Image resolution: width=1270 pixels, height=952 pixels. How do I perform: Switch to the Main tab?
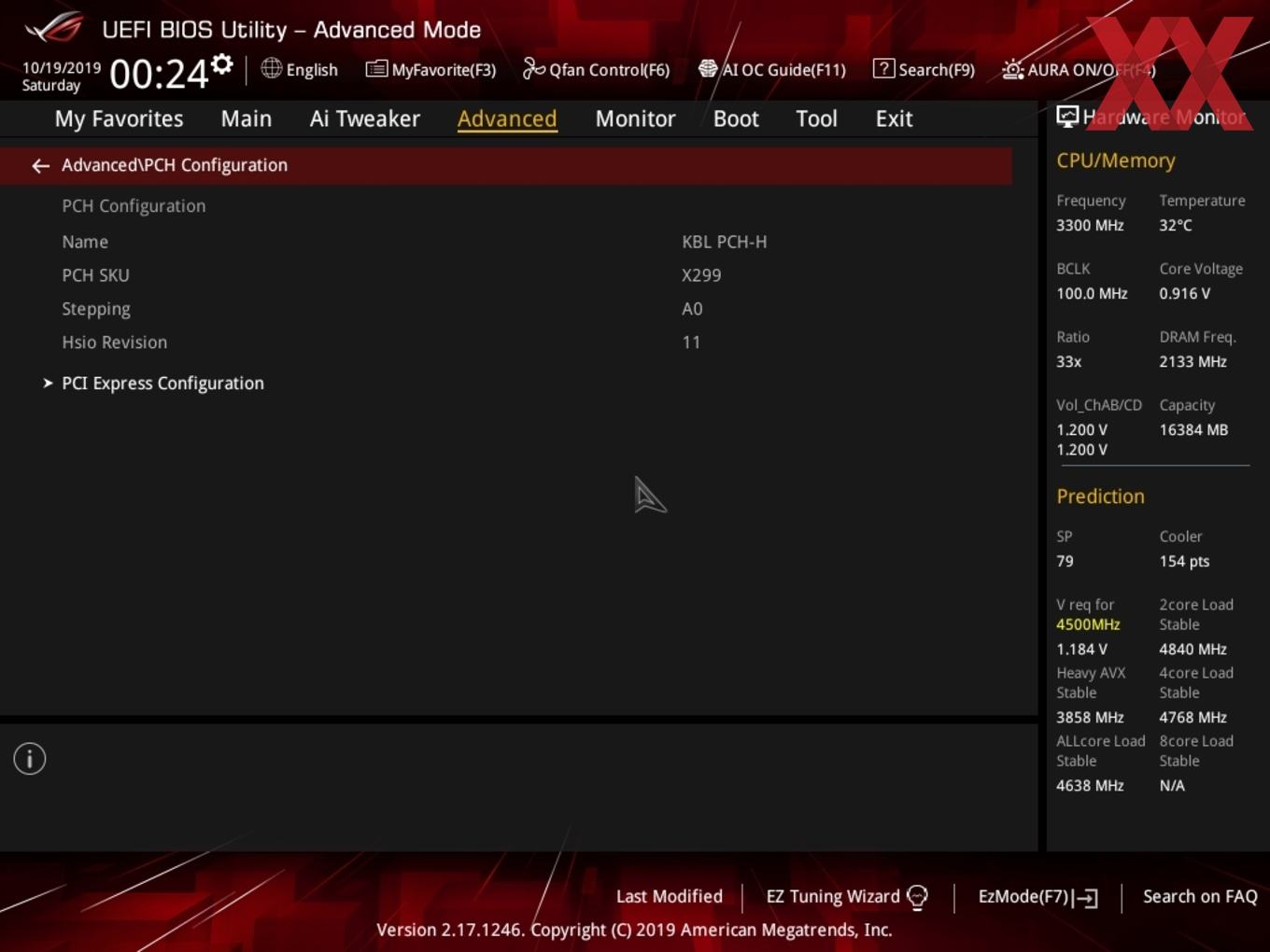(x=247, y=119)
